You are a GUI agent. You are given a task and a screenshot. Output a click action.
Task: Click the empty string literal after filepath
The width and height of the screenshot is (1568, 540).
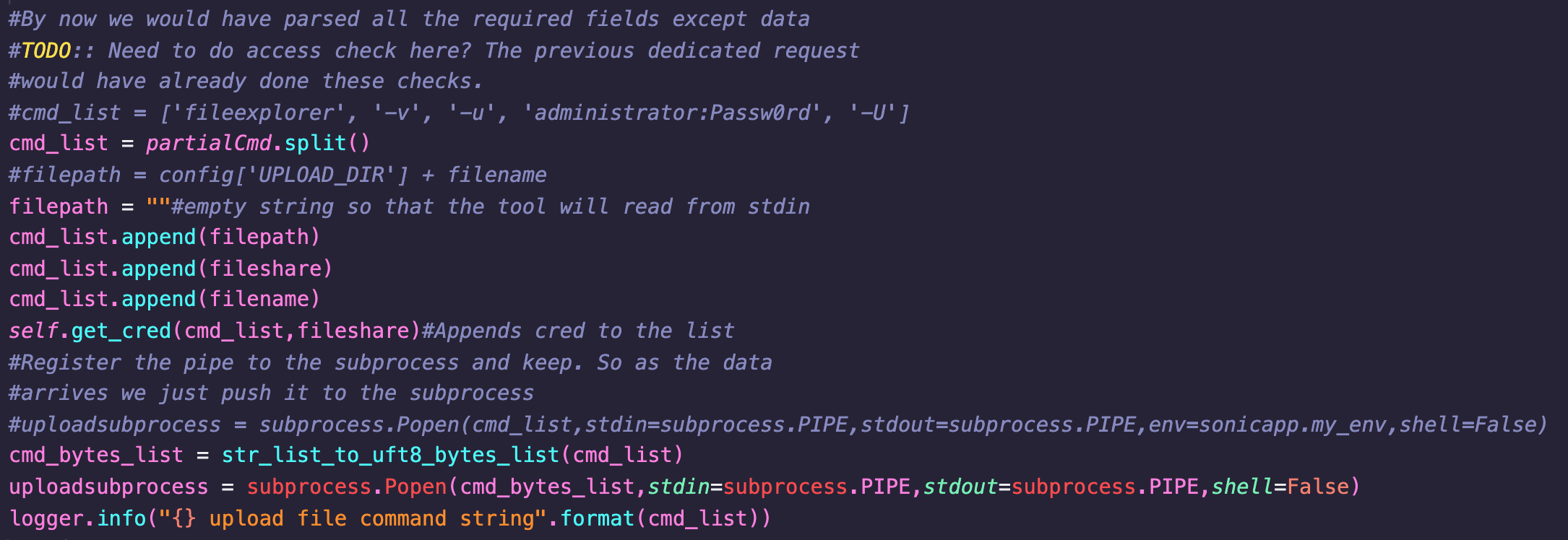[x=158, y=206]
